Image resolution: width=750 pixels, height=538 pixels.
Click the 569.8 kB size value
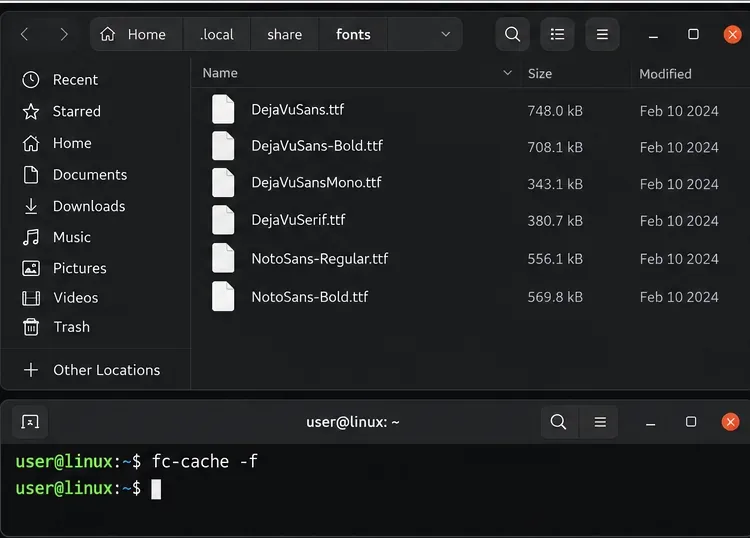coord(555,297)
